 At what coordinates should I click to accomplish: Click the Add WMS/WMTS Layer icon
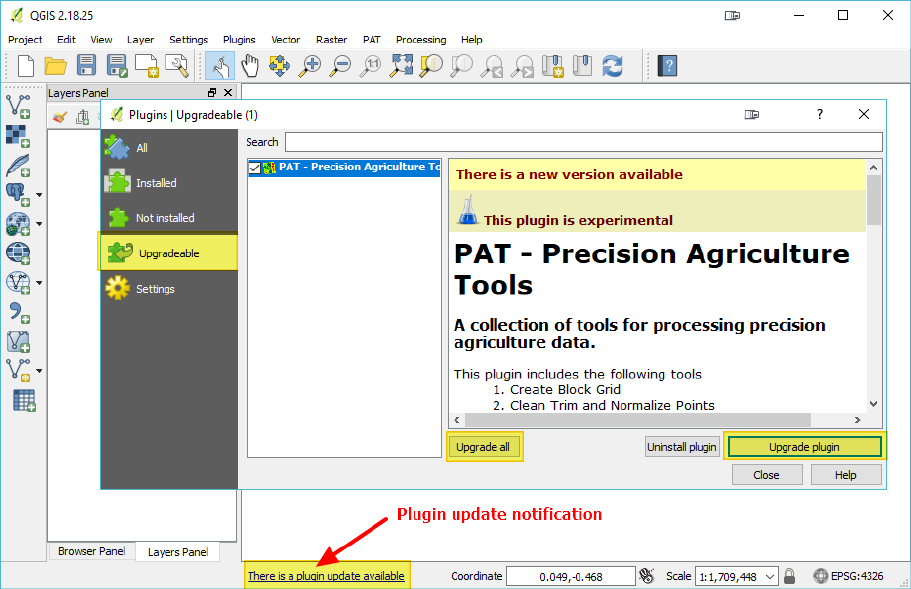click(x=18, y=224)
